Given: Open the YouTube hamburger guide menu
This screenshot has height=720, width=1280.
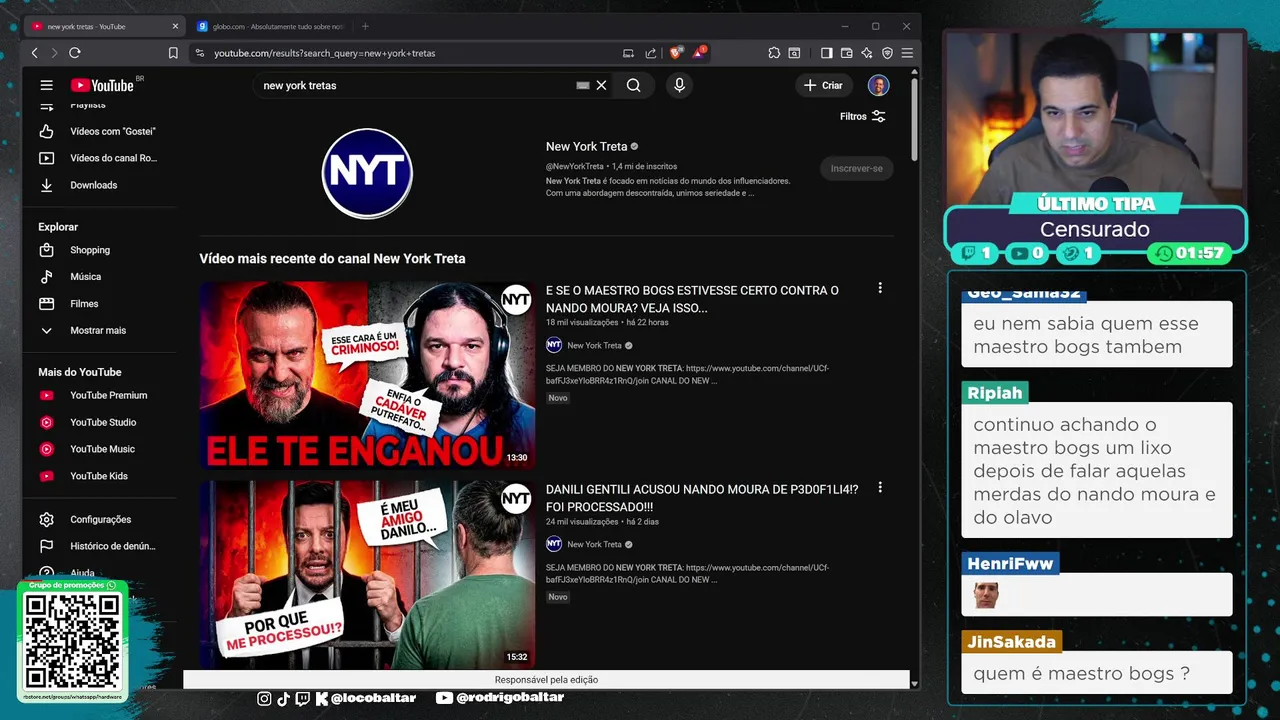Looking at the screenshot, I should [46, 85].
